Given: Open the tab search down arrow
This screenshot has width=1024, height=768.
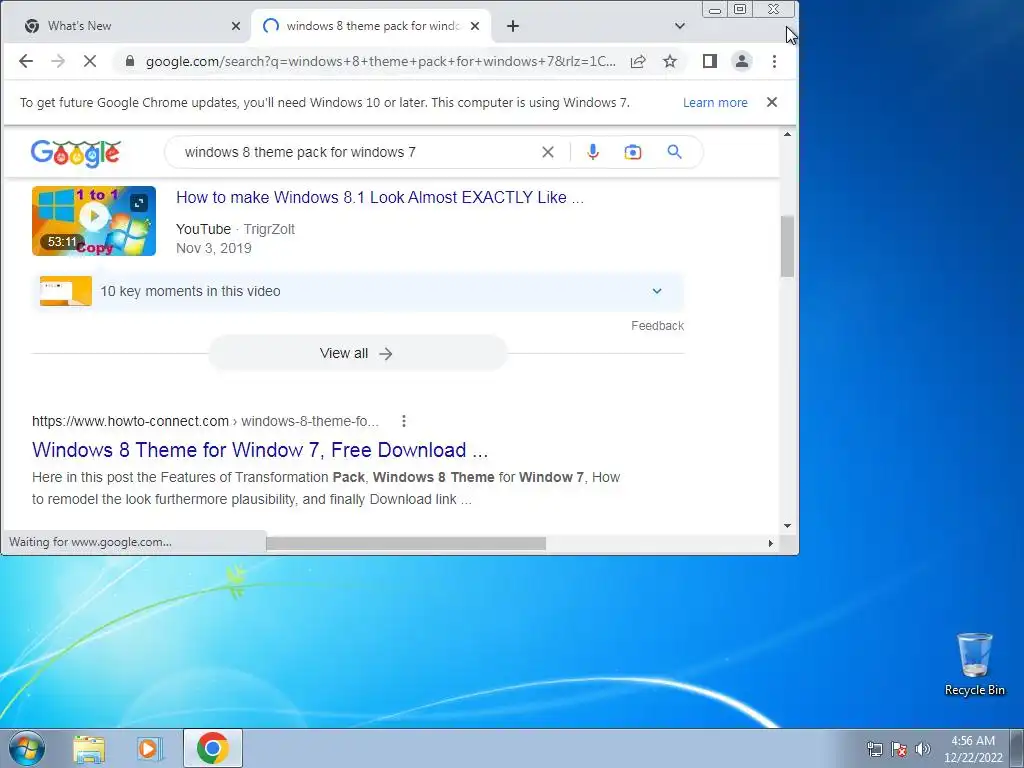Looking at the screenshot, I should [680, 26].
